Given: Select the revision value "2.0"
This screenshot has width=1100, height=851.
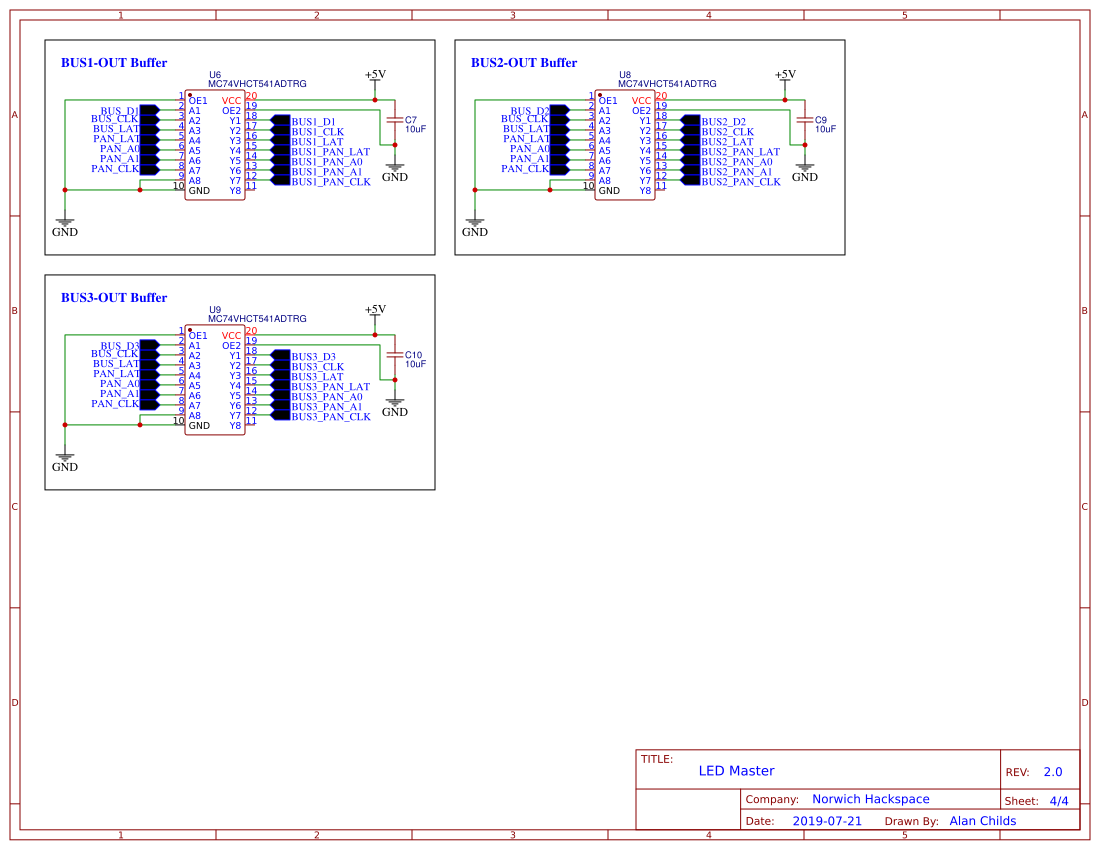Looking at the screenshot, I should coord(1053,772).
